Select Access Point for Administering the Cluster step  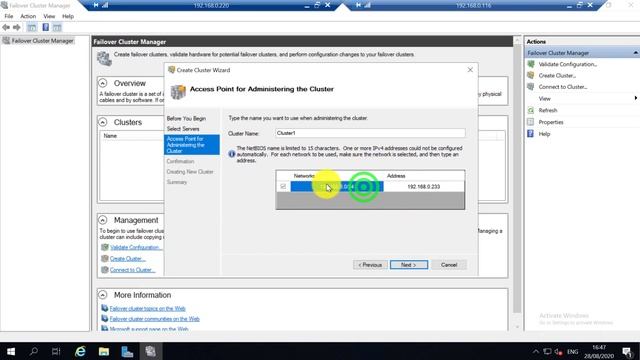[x=192, y=145]
